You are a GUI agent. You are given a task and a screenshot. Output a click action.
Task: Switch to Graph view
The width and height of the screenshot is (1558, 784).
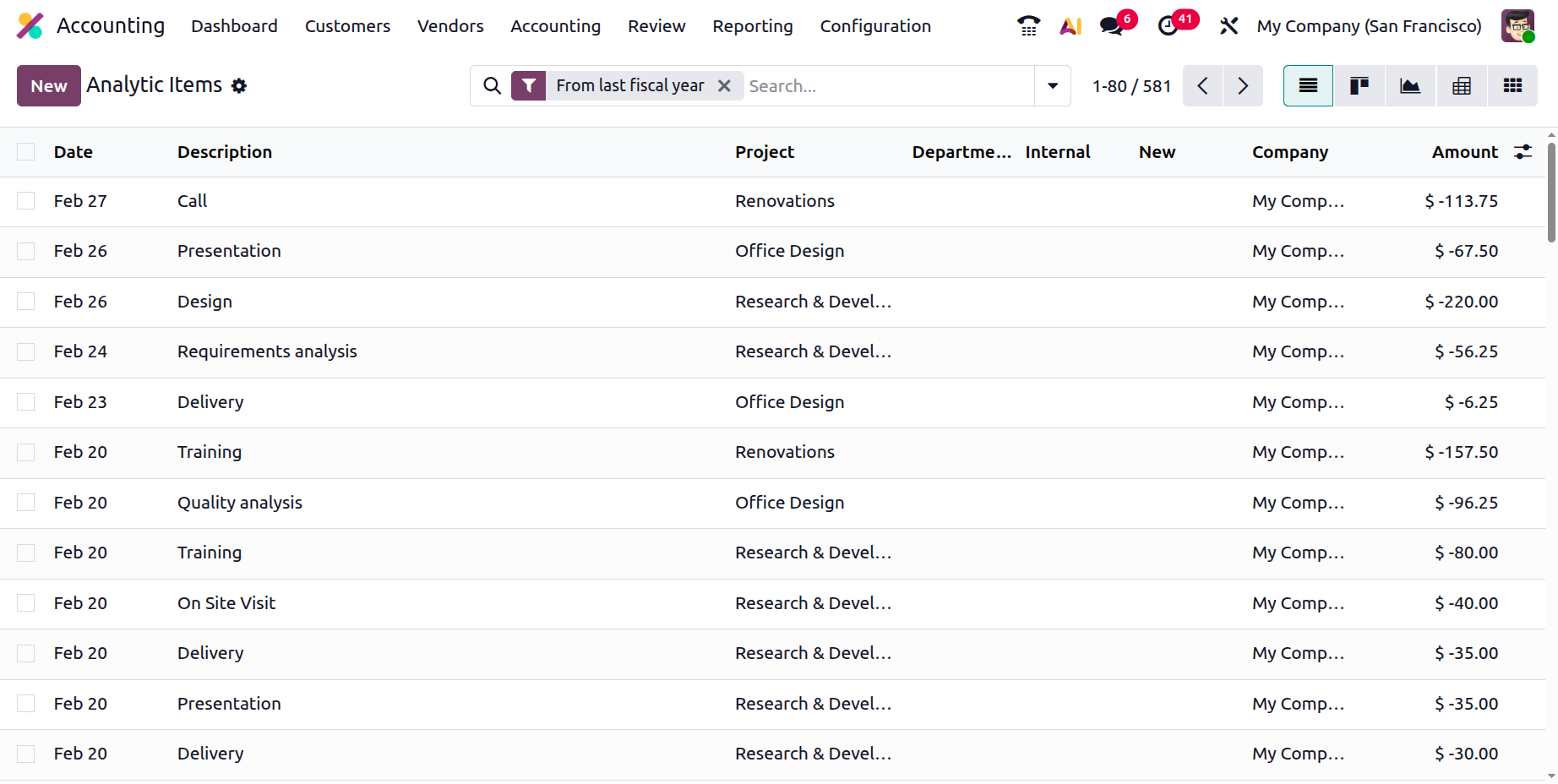tap(1410, 85)
